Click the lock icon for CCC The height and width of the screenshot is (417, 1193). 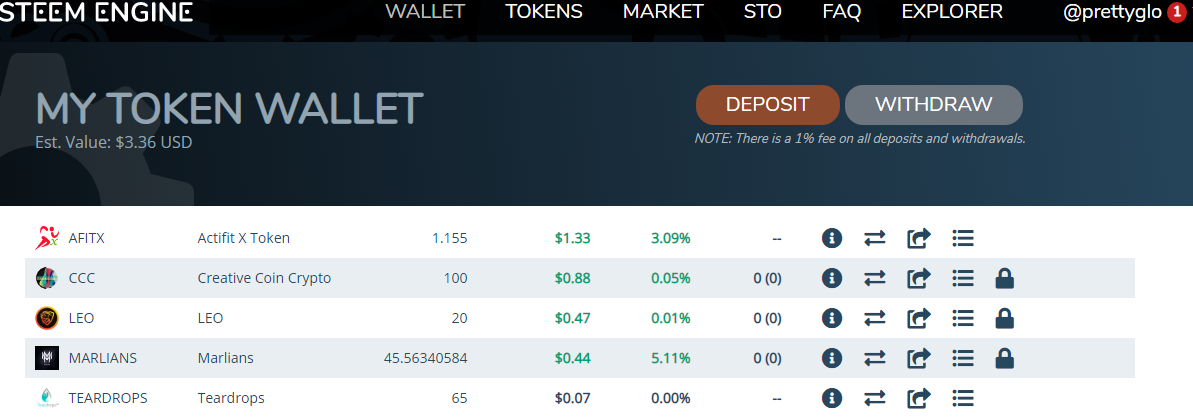(1005, 279)
